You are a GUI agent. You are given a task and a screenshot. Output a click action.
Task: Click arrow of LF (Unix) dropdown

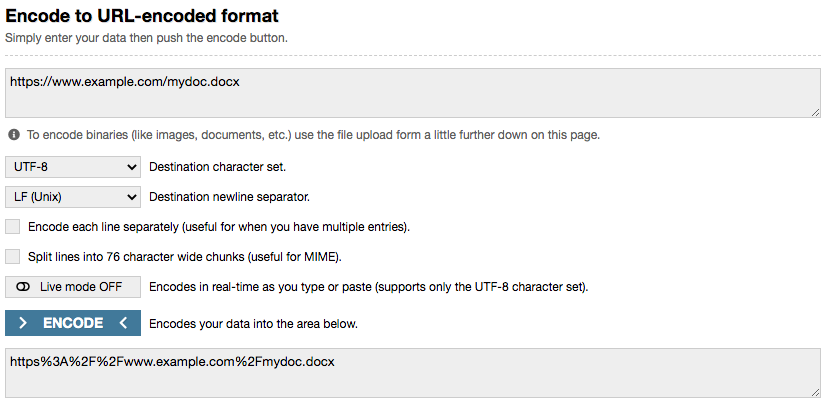pos(132,197)
